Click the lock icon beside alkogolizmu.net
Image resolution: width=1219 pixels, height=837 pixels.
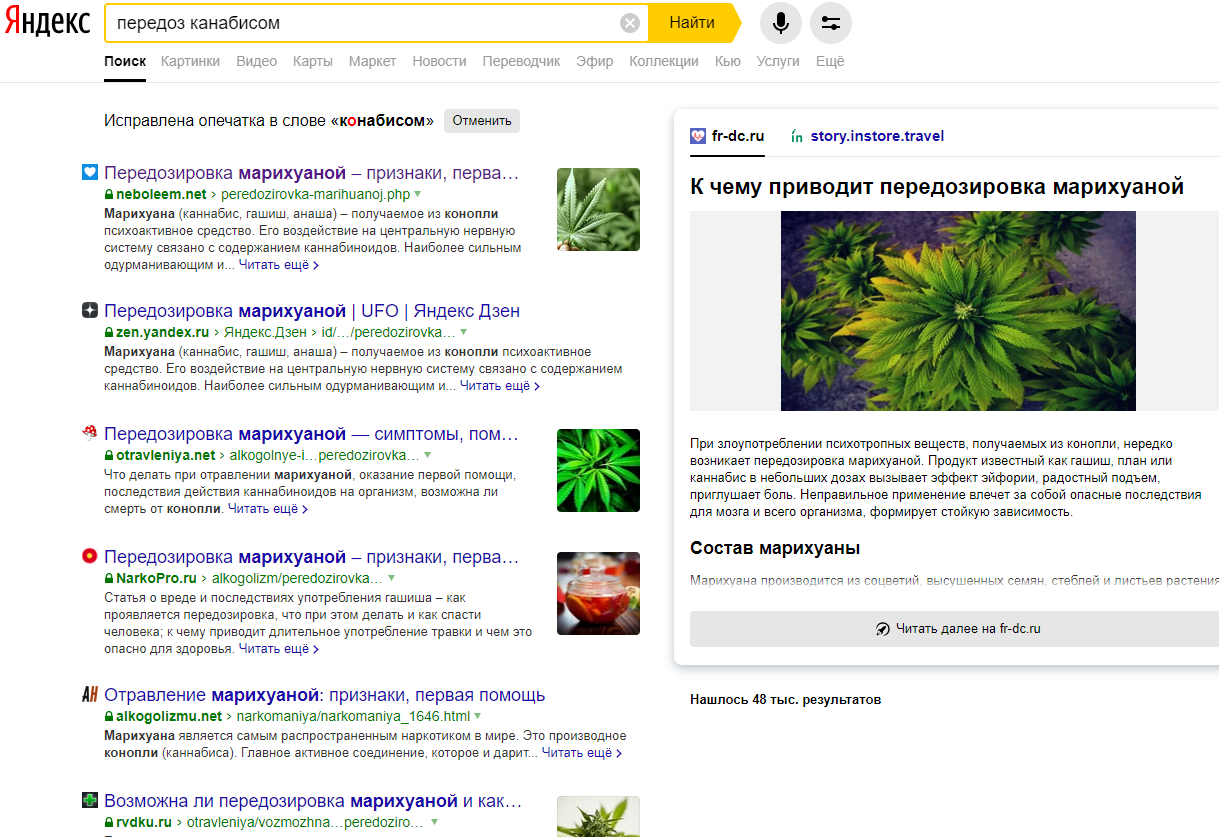[x=109, y=717]
